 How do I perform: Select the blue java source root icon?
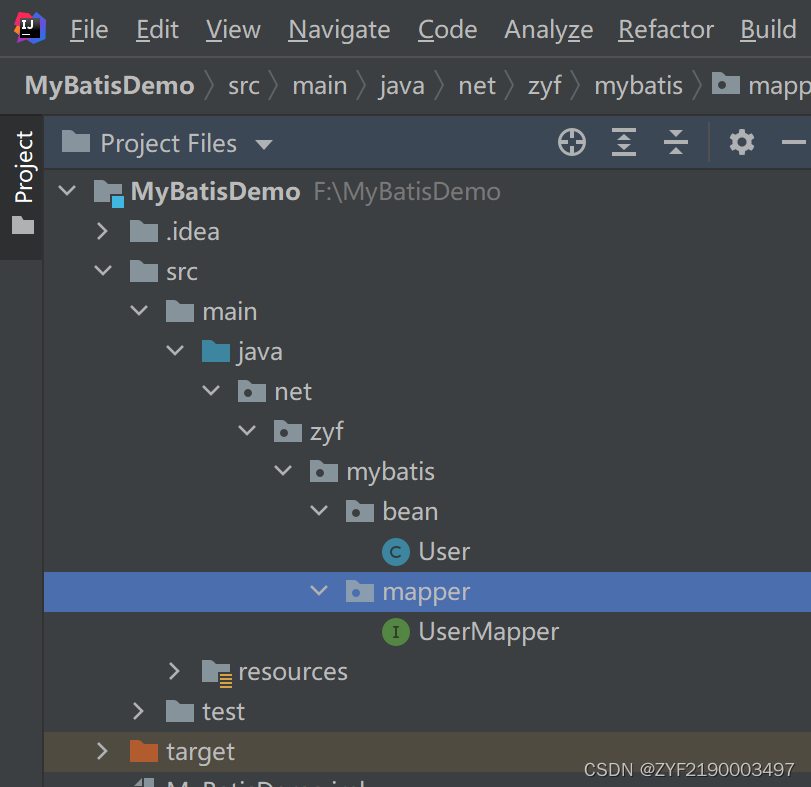click(216, 351)
